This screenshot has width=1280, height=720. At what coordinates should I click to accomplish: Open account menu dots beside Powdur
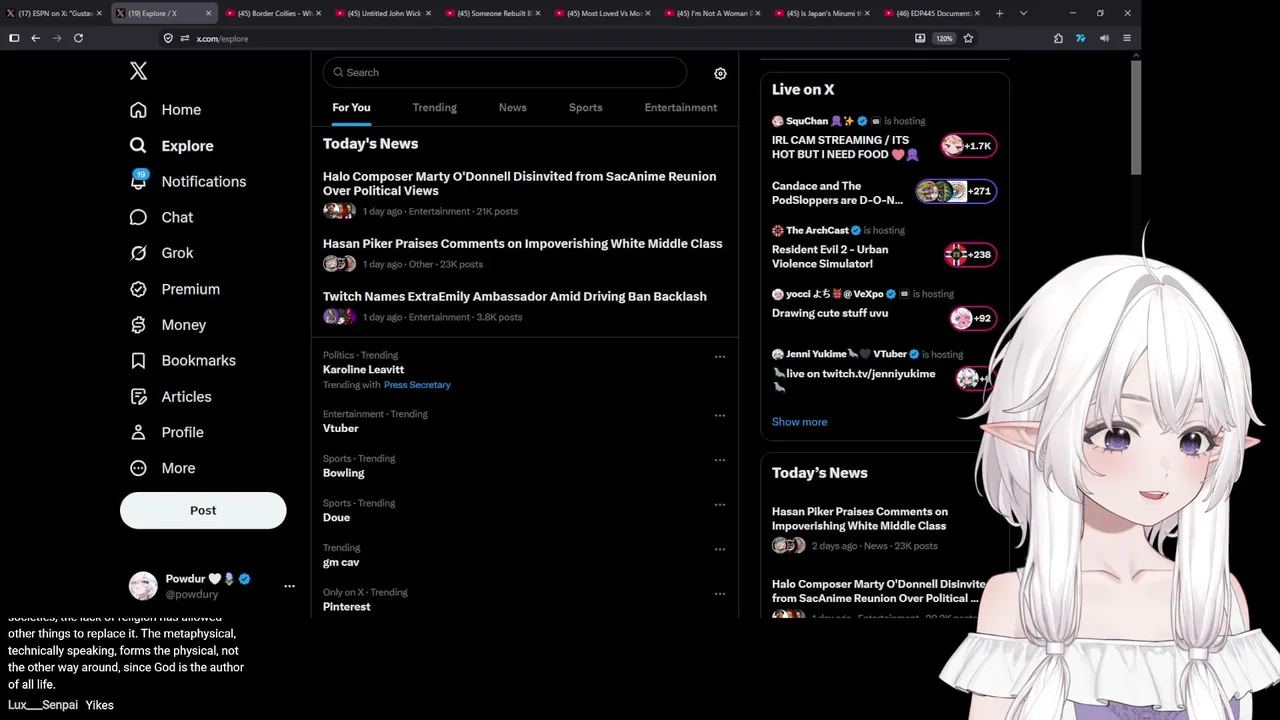point(289,586)
